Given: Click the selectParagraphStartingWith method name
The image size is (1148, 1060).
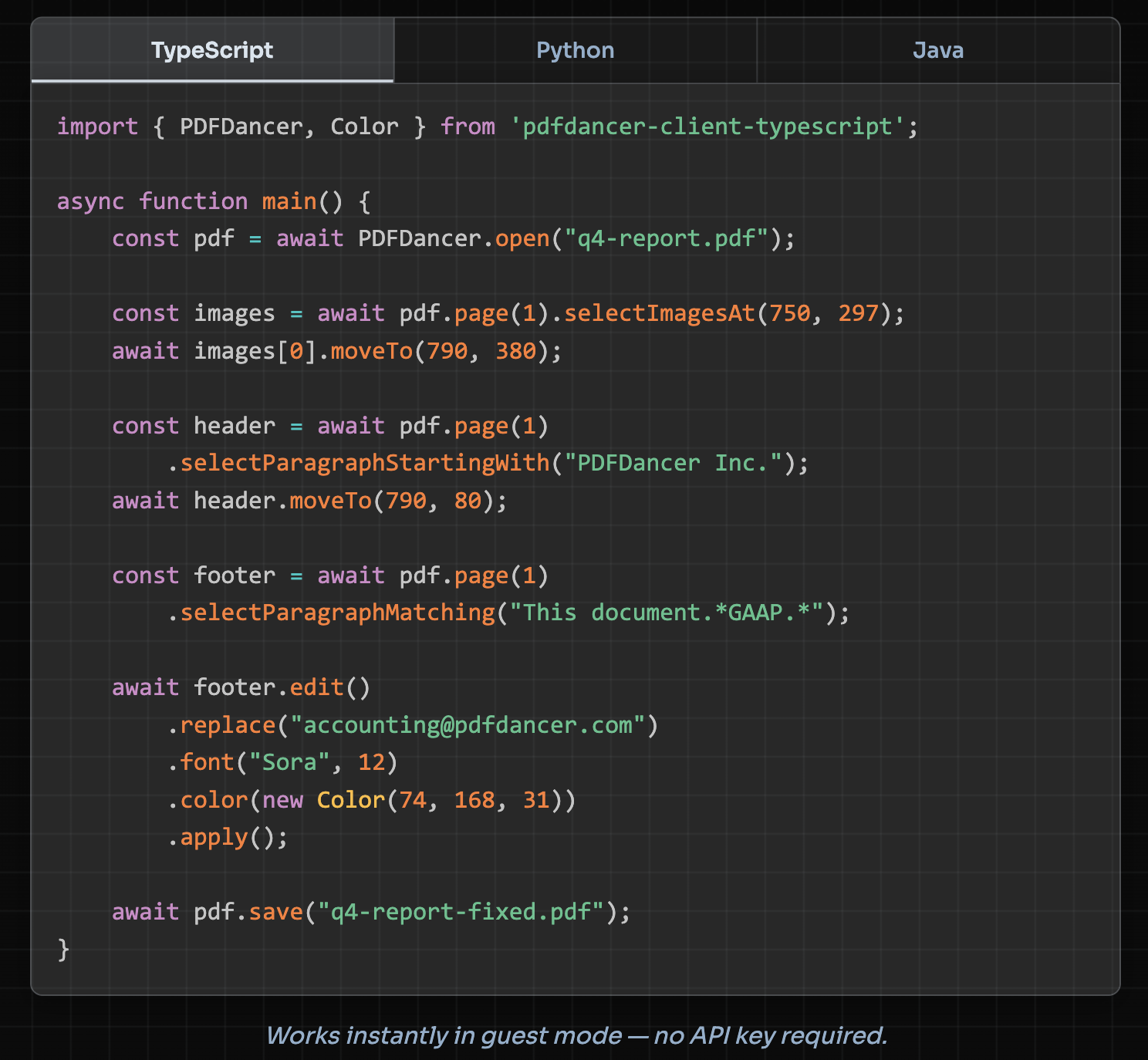Looking at the screenshot, I should 365,464.
